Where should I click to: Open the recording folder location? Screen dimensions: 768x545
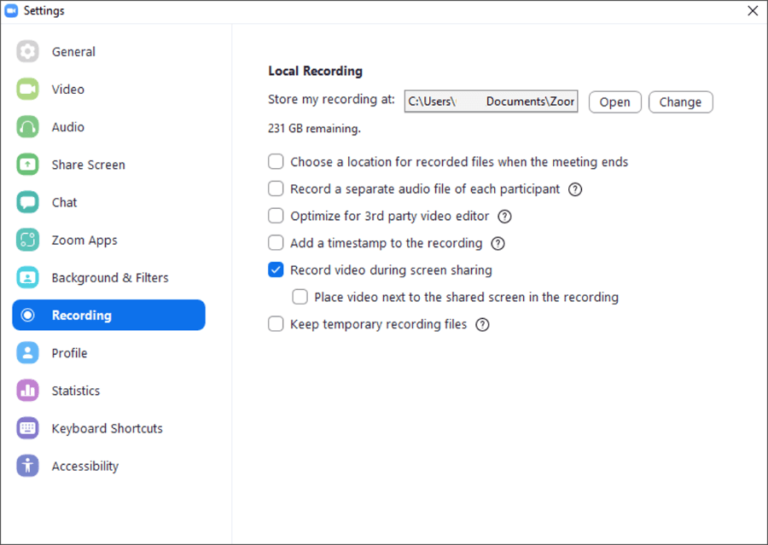click(x=615, y=102)
